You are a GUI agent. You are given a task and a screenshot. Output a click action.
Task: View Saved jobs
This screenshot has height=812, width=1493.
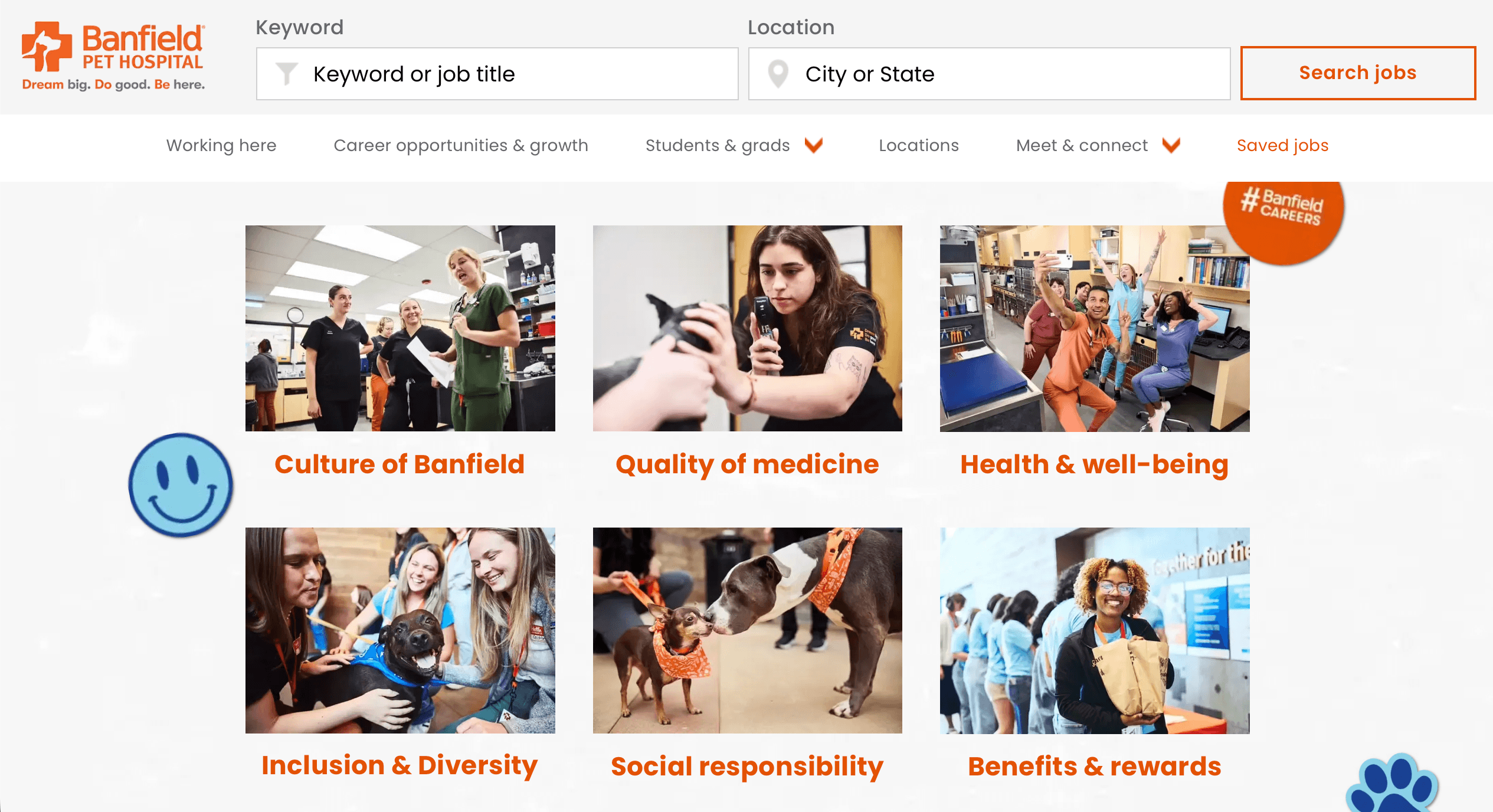click(1283, 145)
